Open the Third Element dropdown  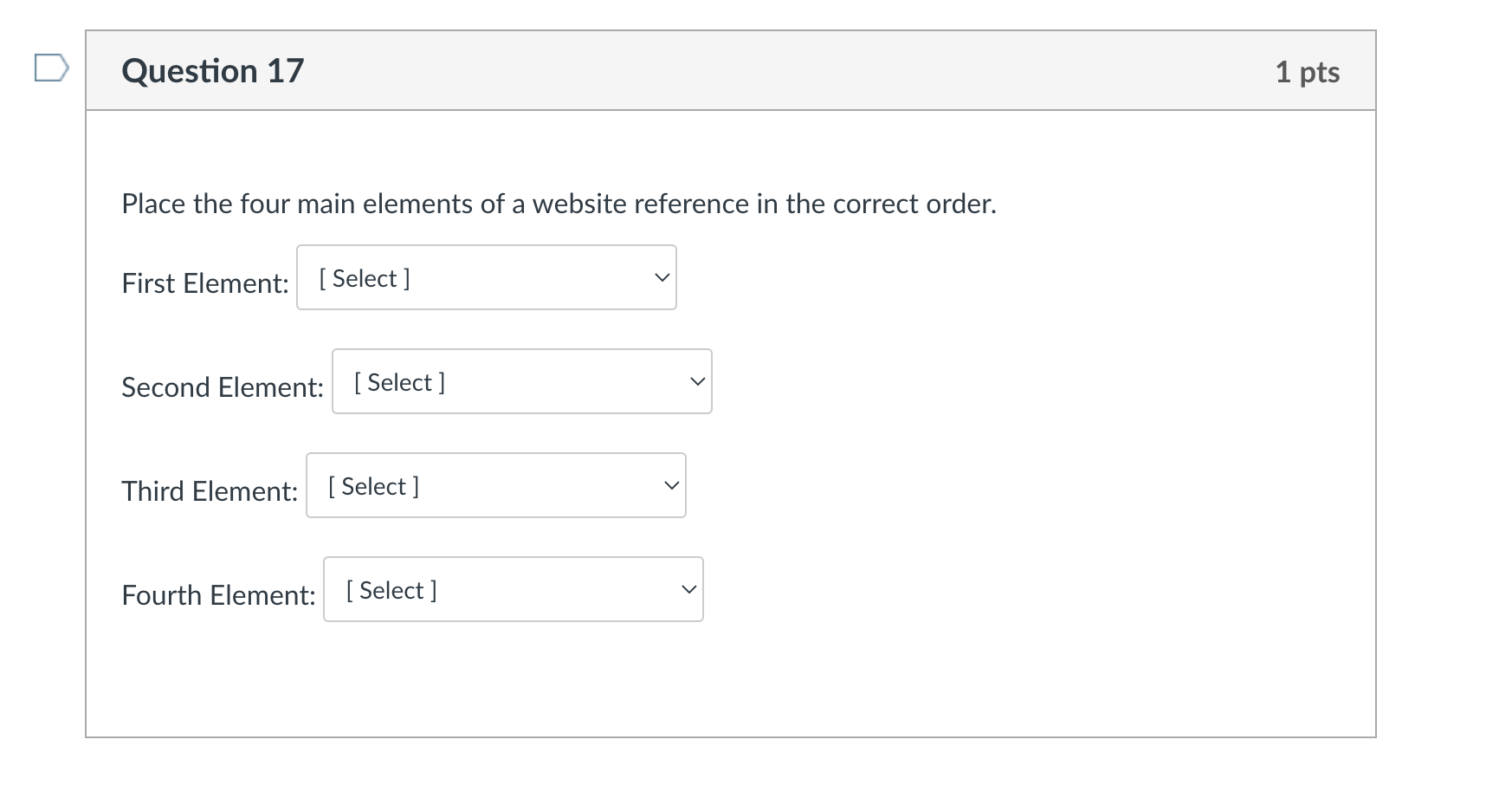click(x=496, y=485)
